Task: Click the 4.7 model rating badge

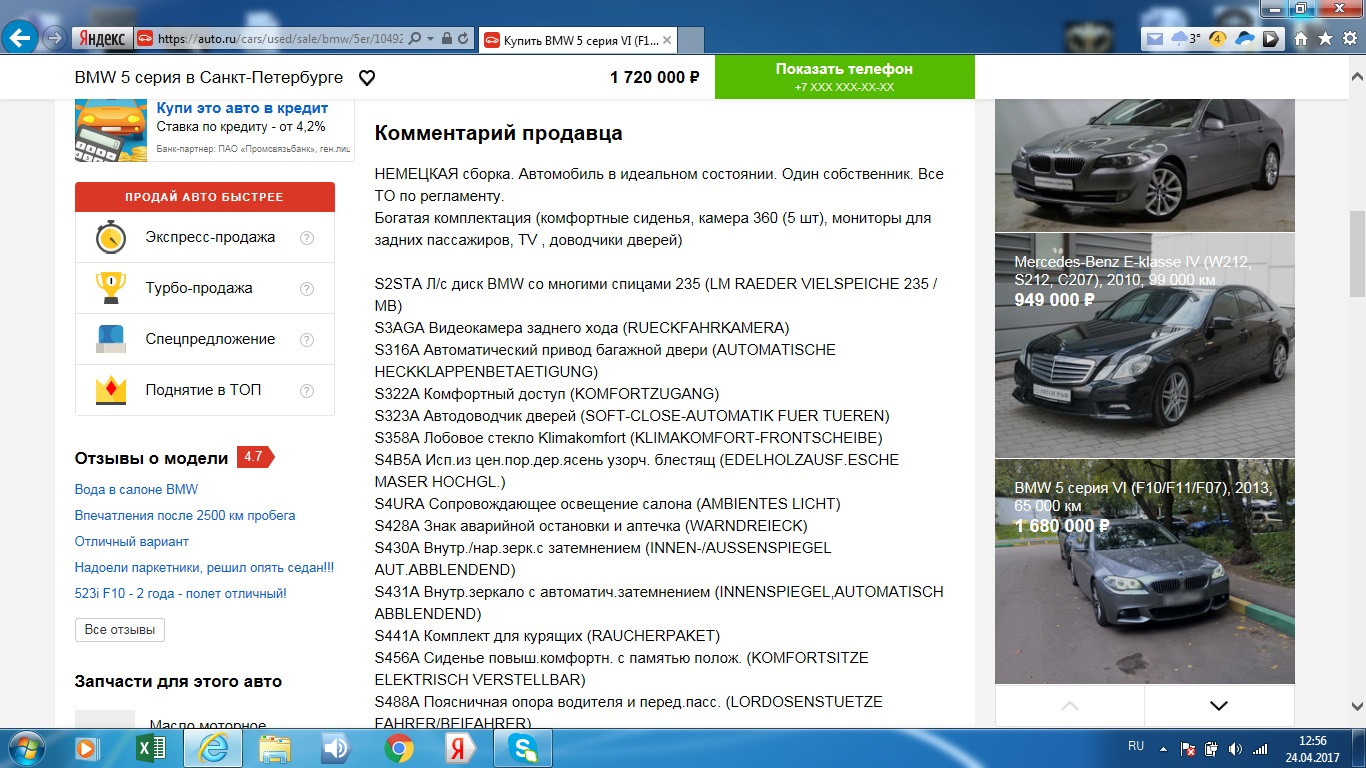Action: [255, 457]
